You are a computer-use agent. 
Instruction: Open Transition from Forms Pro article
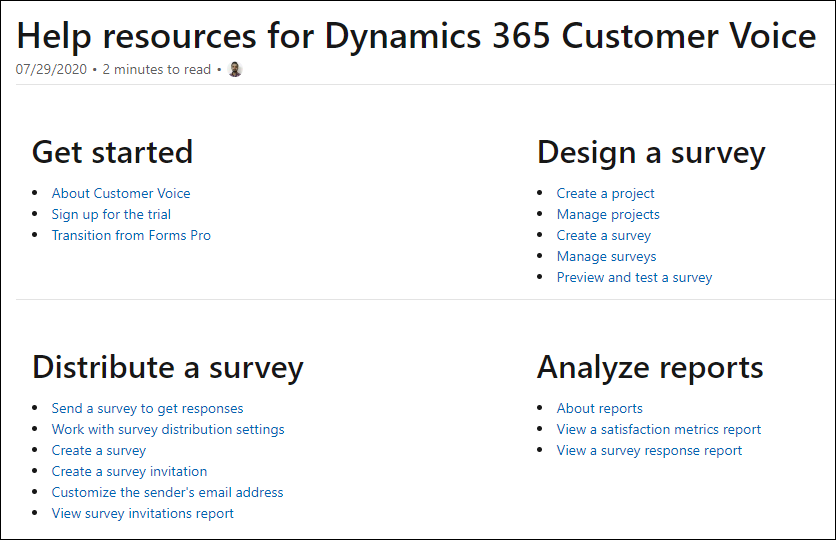(131, 236)
